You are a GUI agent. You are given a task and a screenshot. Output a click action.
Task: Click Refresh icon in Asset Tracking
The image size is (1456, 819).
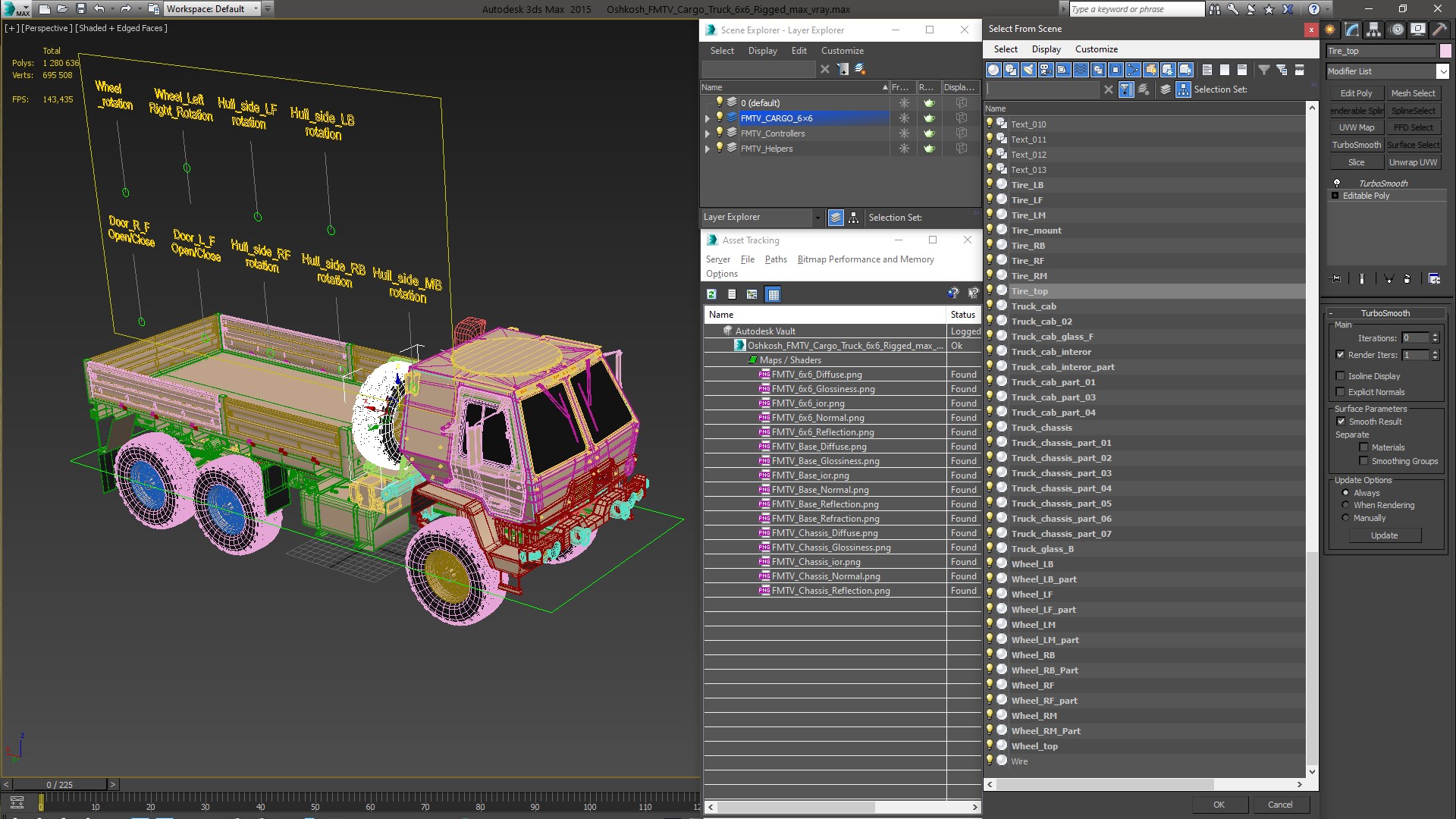pos(711,294)
